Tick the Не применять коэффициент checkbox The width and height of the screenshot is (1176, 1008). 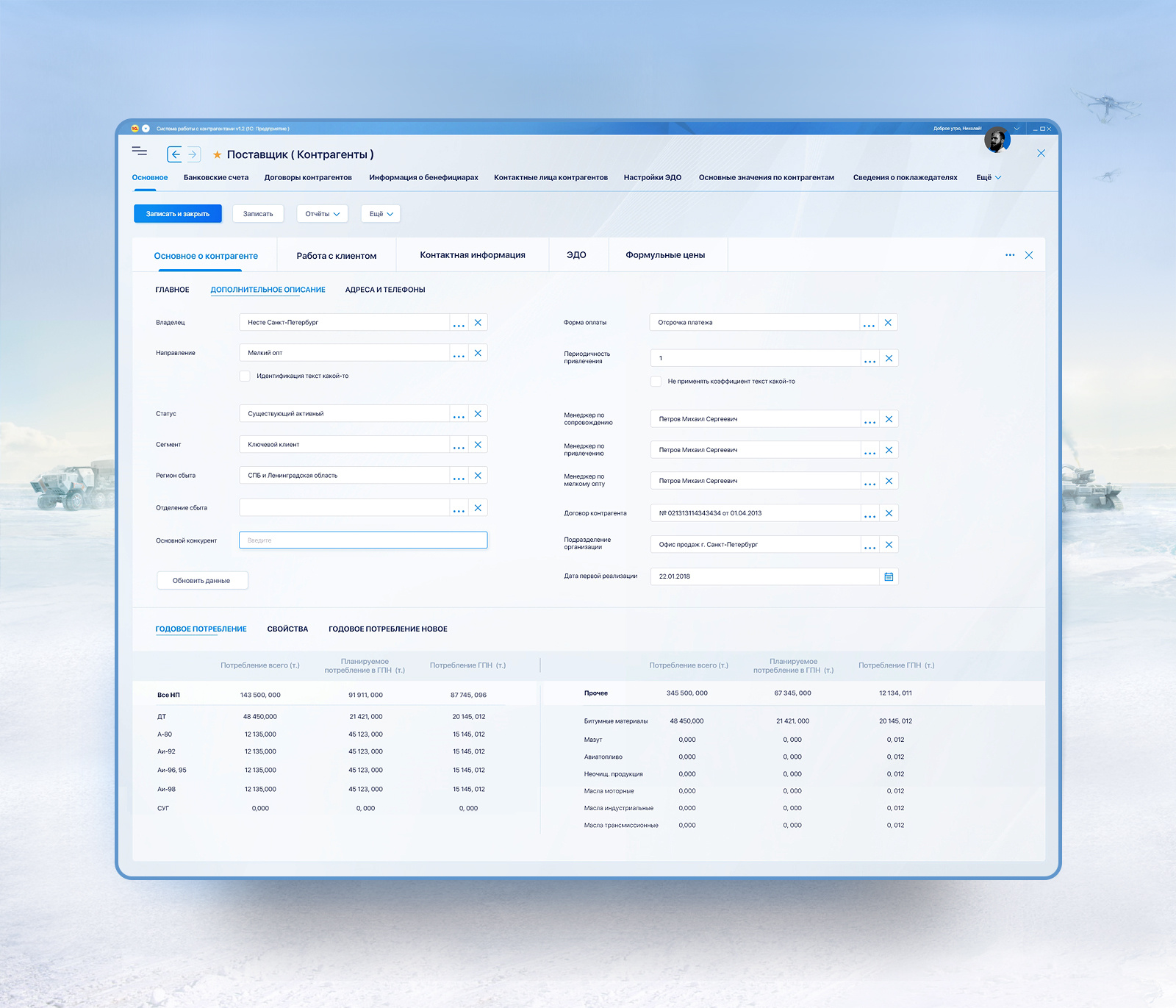pos(656,382)
